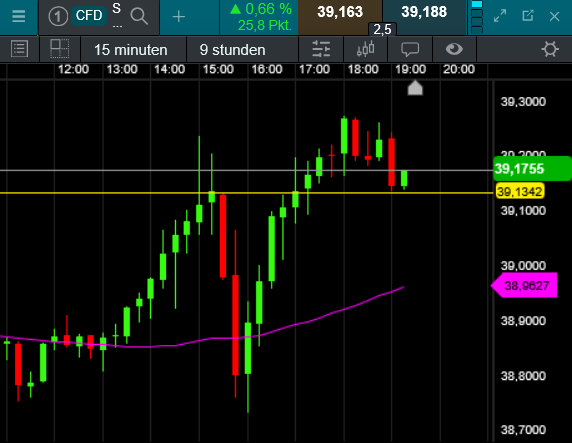
Task: Change the candlestick chart type
Action: pyautogui.click(x=366, y=49)
